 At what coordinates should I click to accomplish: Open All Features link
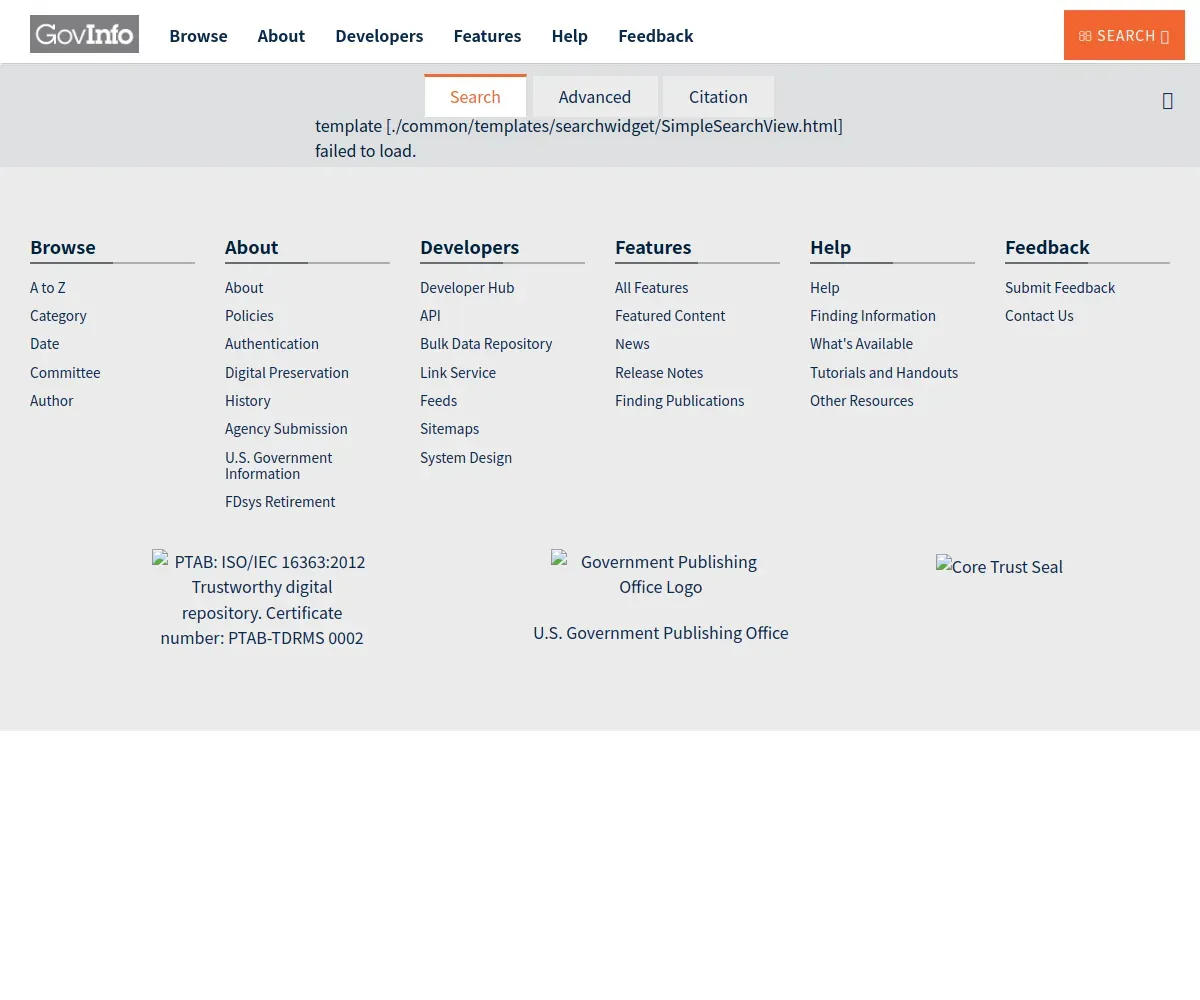point(651,288)
